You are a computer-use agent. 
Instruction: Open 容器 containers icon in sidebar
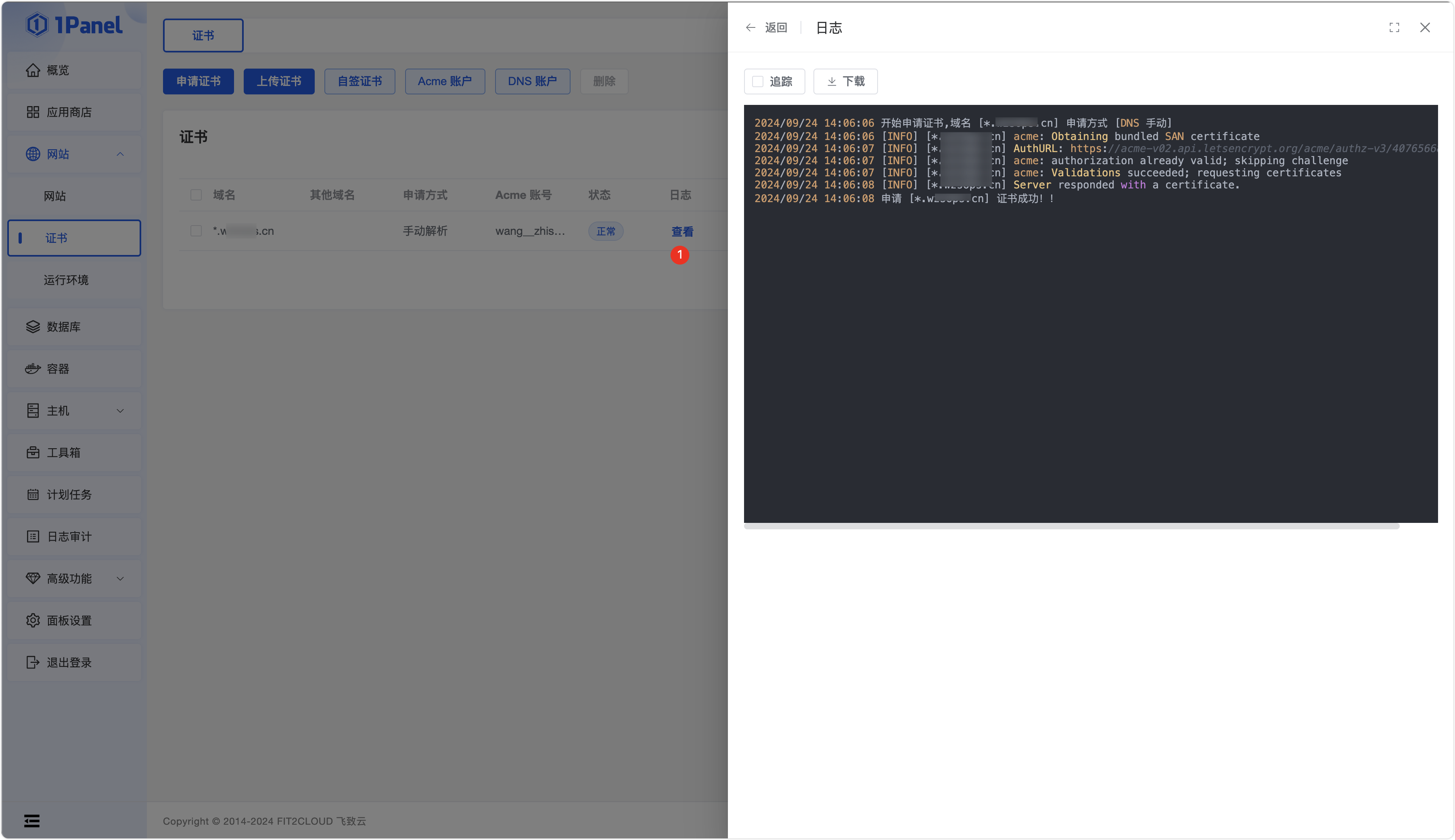tap(33, 369)
